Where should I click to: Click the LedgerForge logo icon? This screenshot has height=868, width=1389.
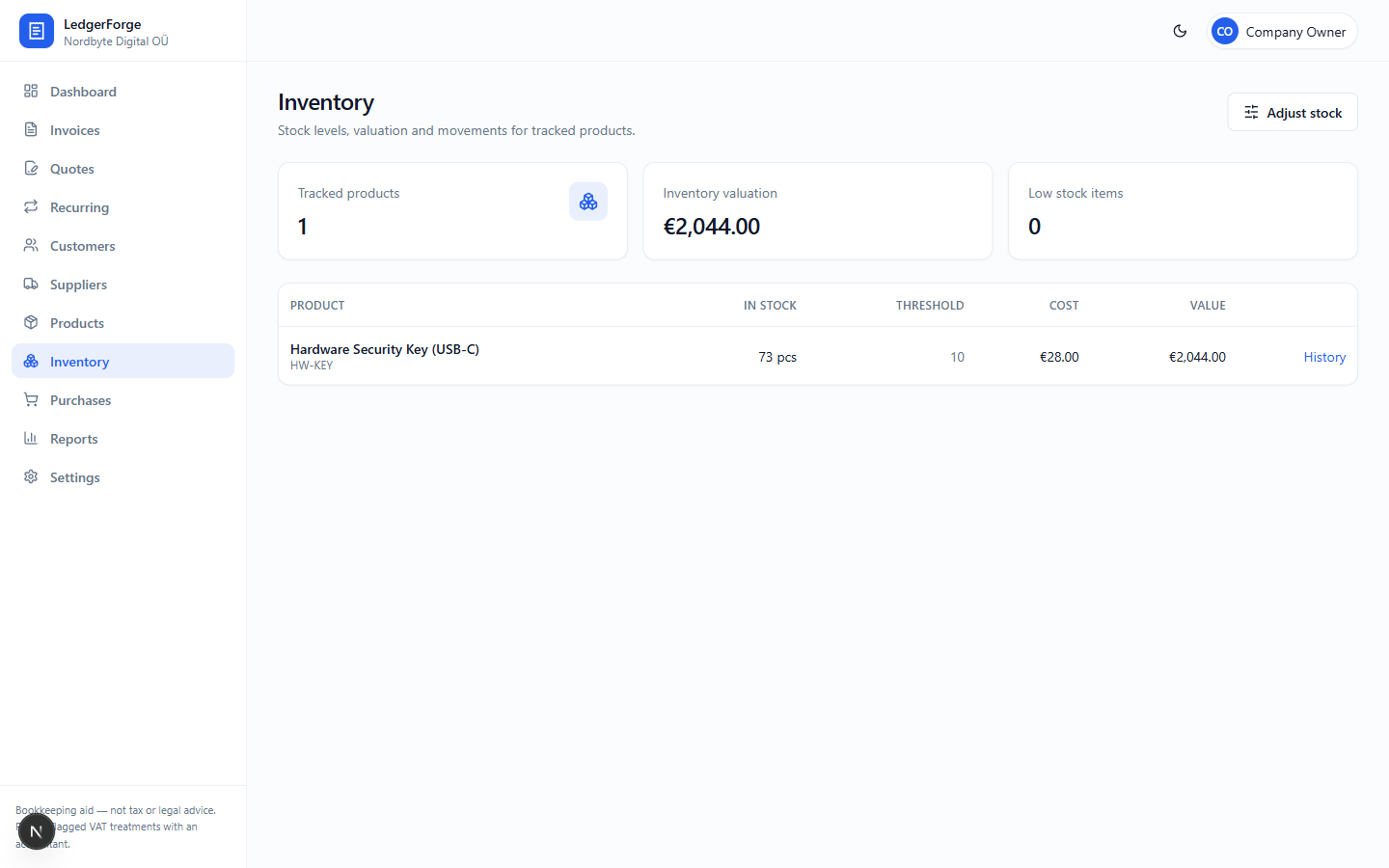(37, 31)
